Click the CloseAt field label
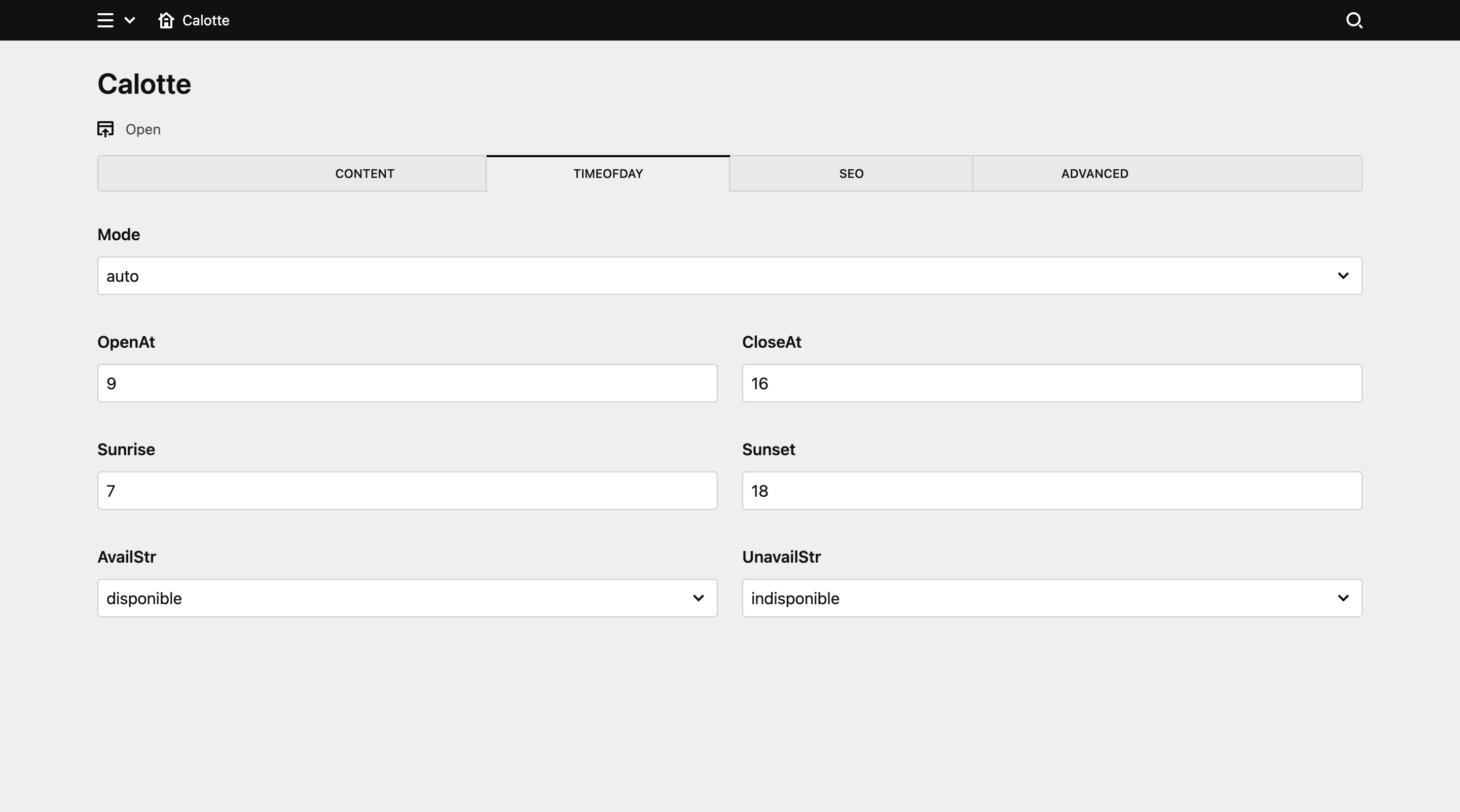 pos(772,342)
